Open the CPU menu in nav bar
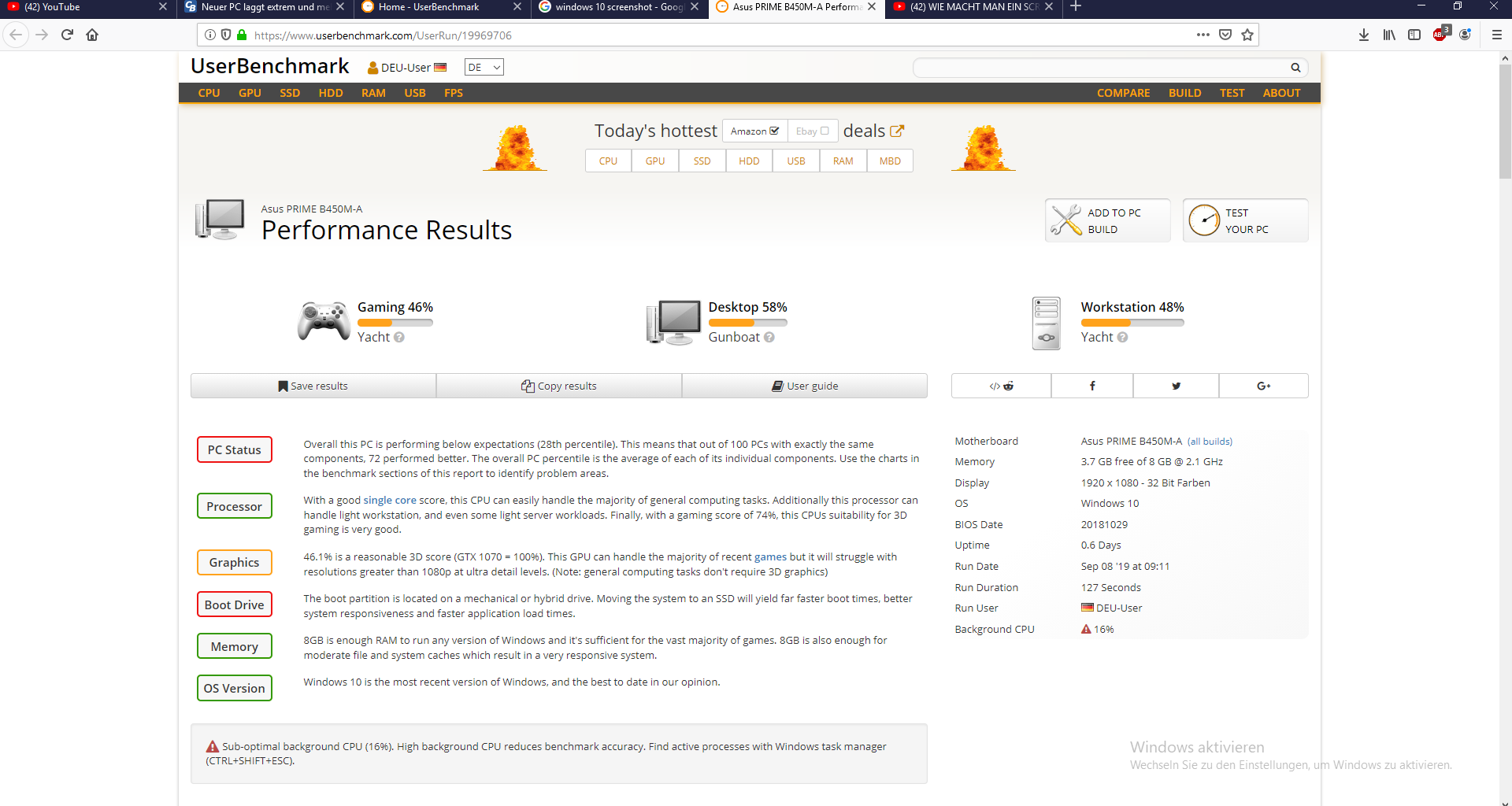The width and height of the screenshot is (1512, 806). point(209,93)
